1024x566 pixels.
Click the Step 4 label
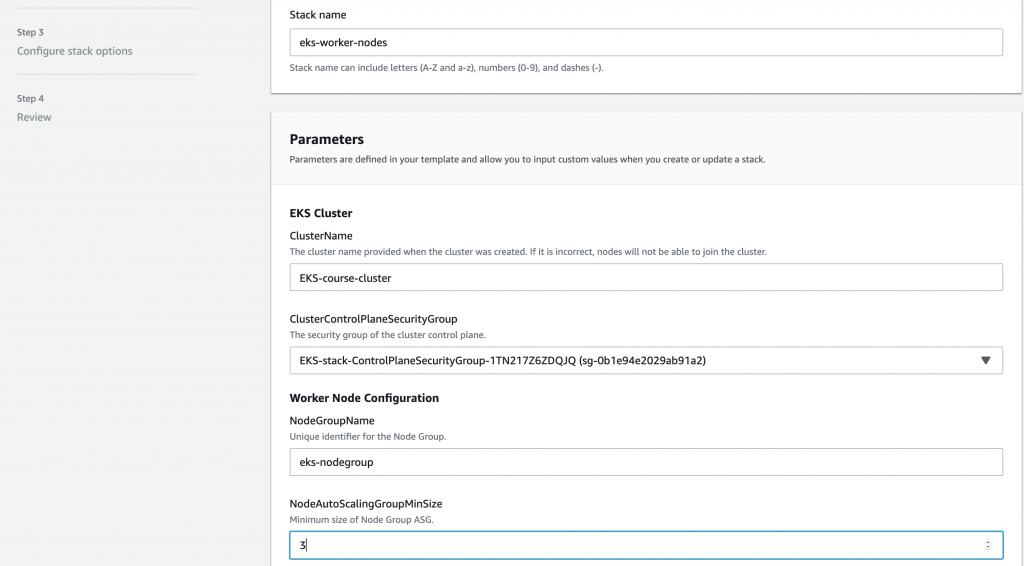coord(30,98)
